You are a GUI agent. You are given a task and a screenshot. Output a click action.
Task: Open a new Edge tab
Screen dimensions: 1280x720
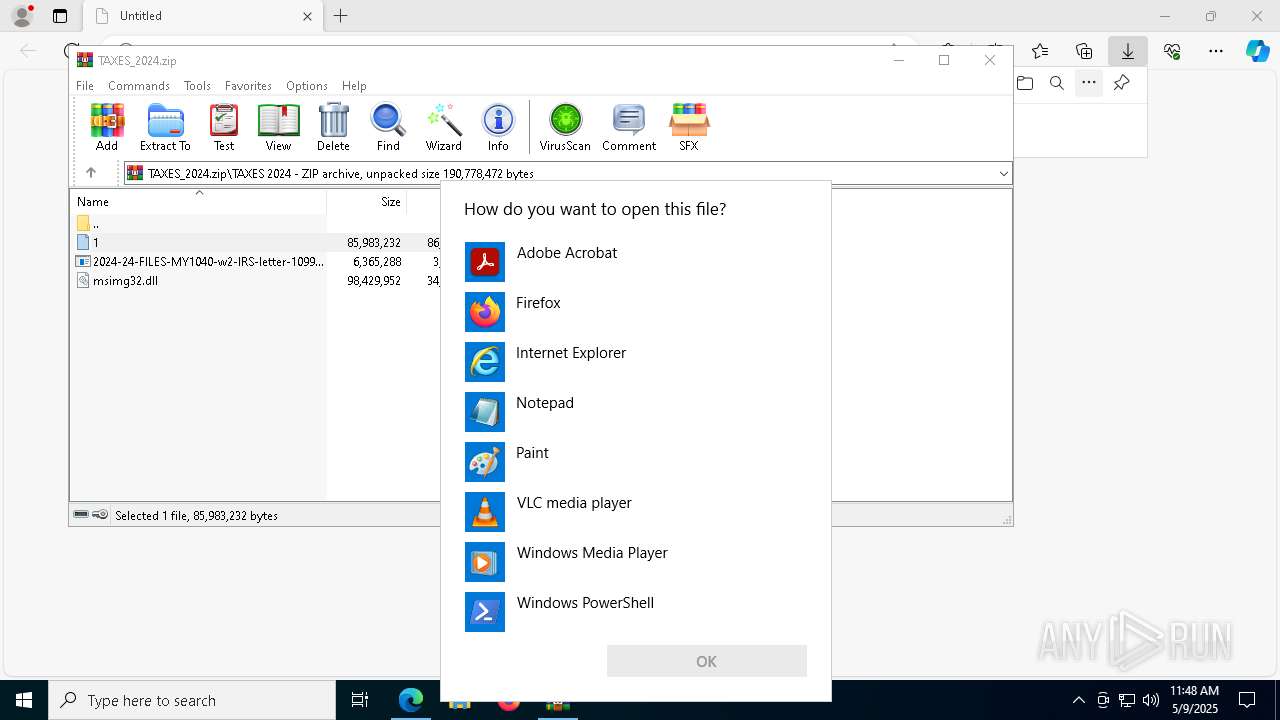coord(341,16)
